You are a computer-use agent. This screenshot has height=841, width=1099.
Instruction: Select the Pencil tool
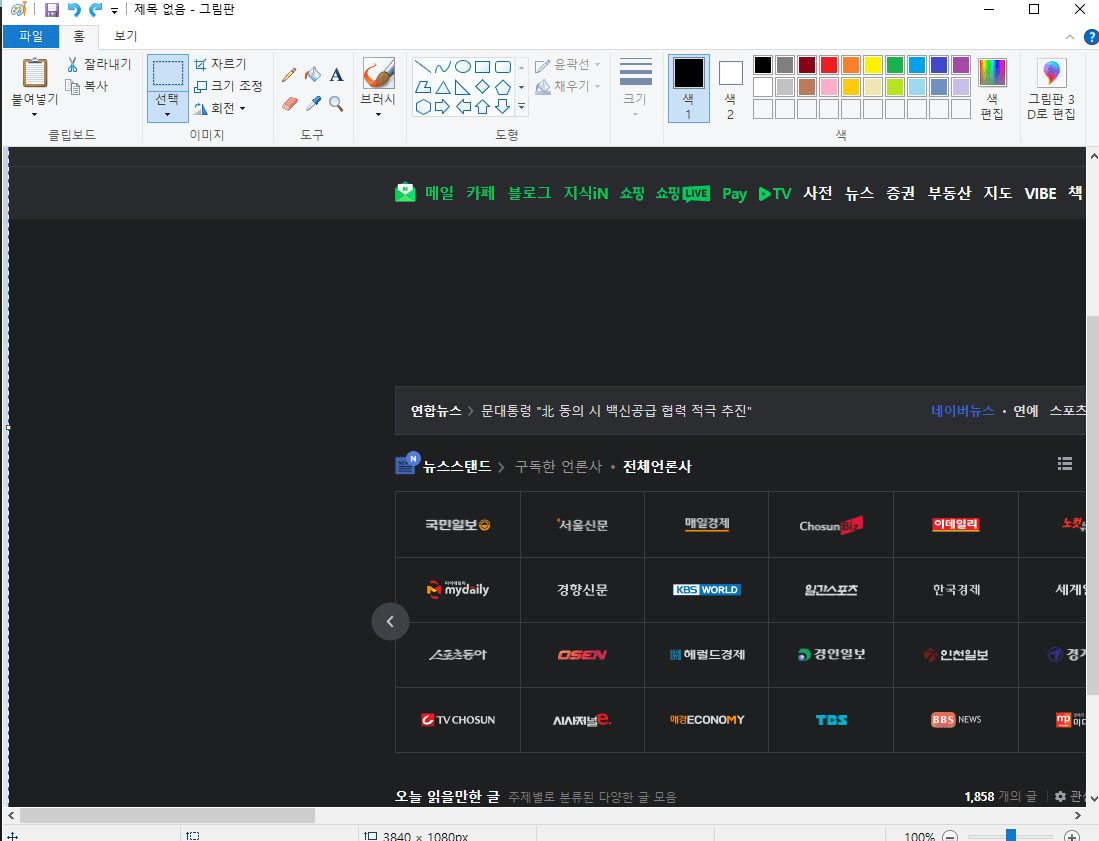(290, 74)
